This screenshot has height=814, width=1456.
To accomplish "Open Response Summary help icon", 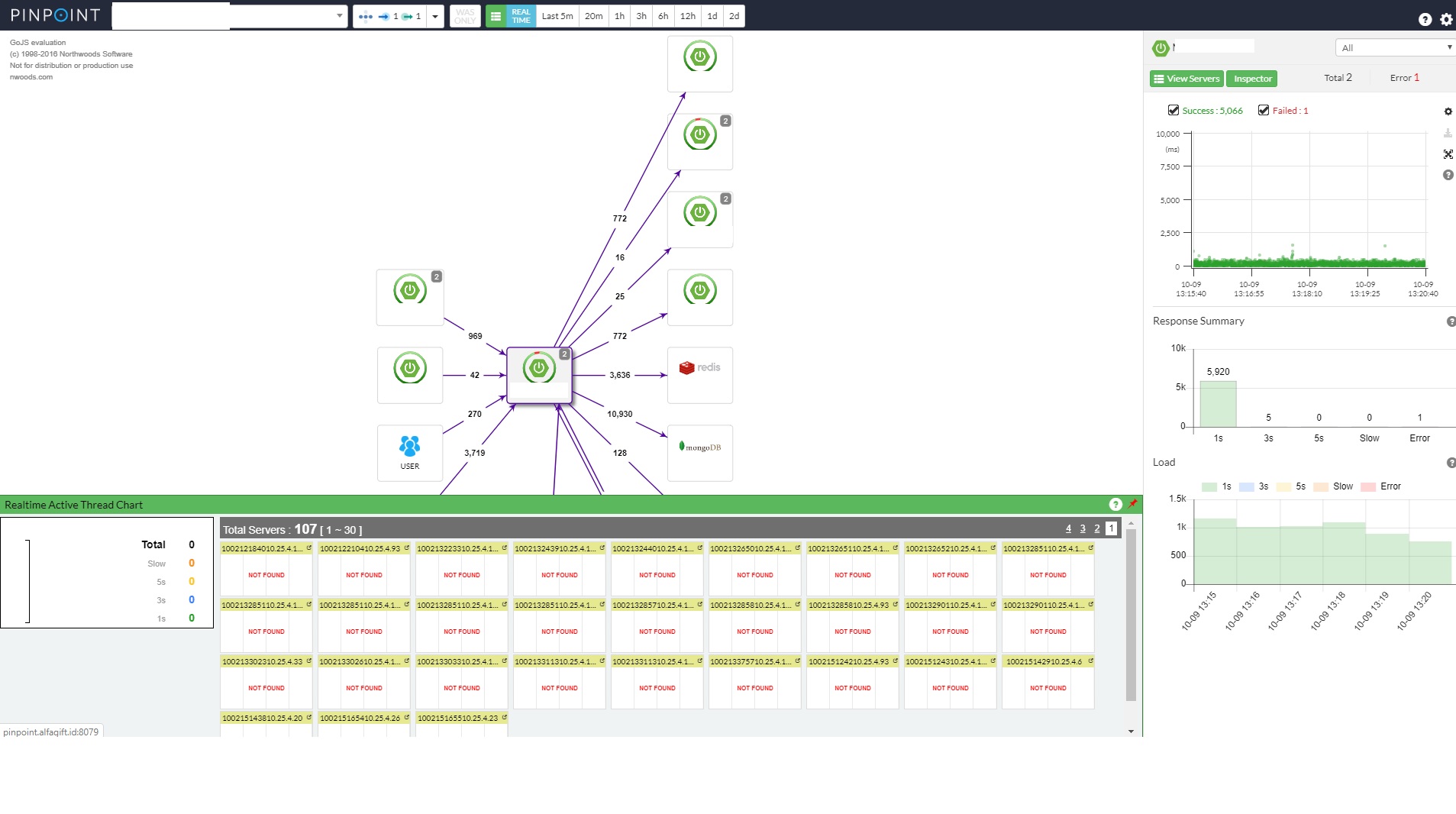I will coord(1451,321).
